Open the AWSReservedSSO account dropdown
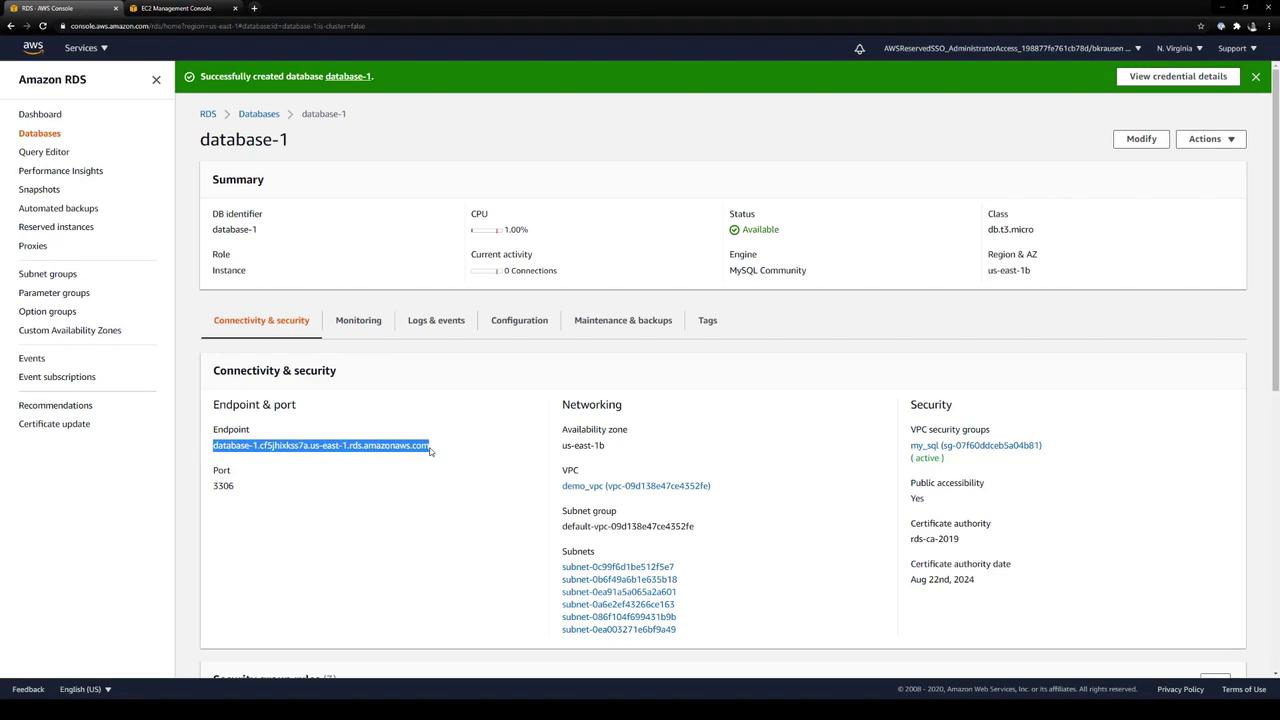The height and width of the screenshot is (720, 1280). point(1012,48)
